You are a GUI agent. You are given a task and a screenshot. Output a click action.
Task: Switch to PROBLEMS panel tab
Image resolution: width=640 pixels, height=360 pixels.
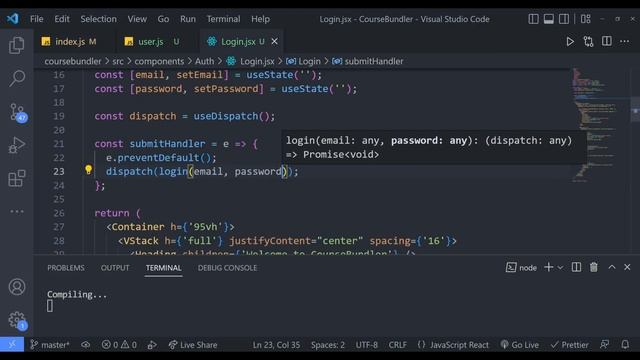point(66,268)
